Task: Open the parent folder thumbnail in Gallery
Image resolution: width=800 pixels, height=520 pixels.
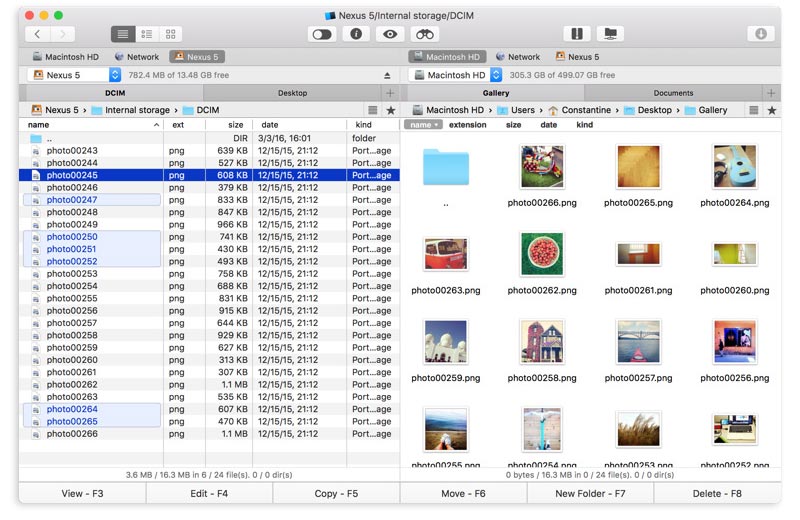Action: pyautogui.click(x=446, y=167)
